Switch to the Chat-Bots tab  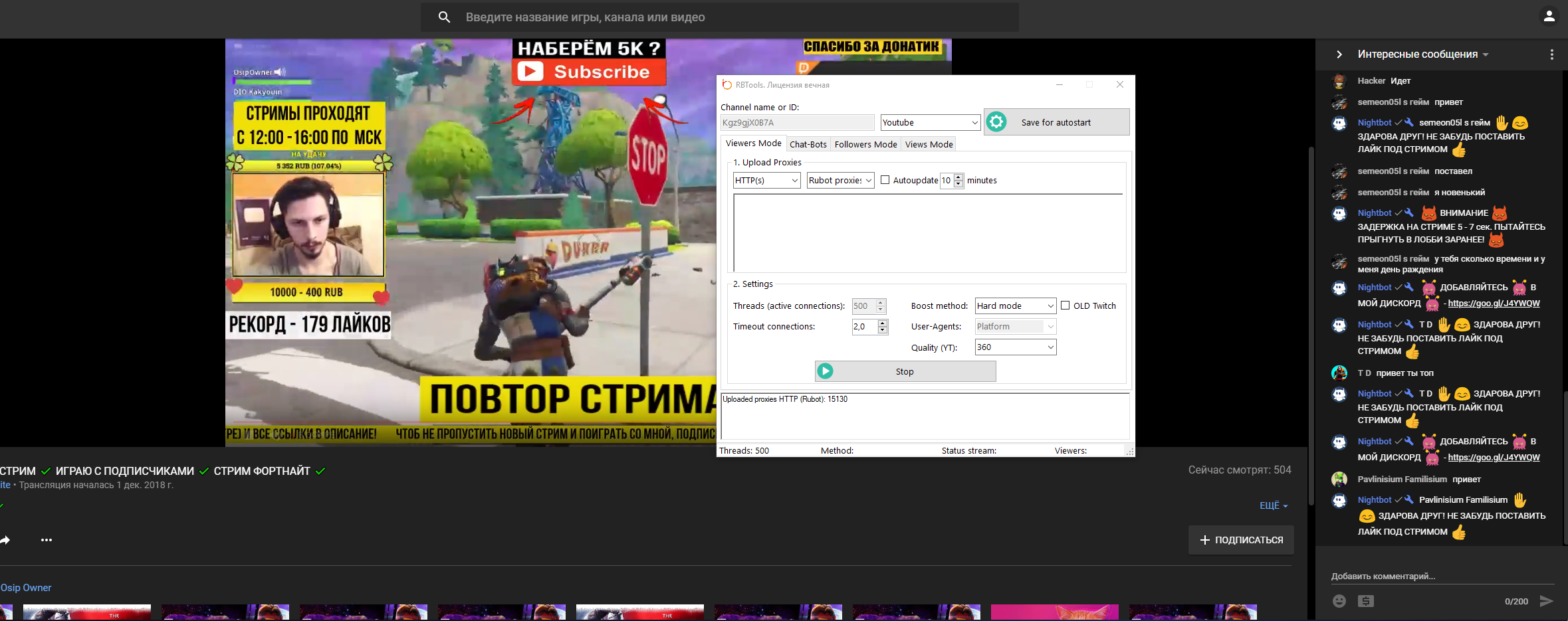[x=808, y=144]
